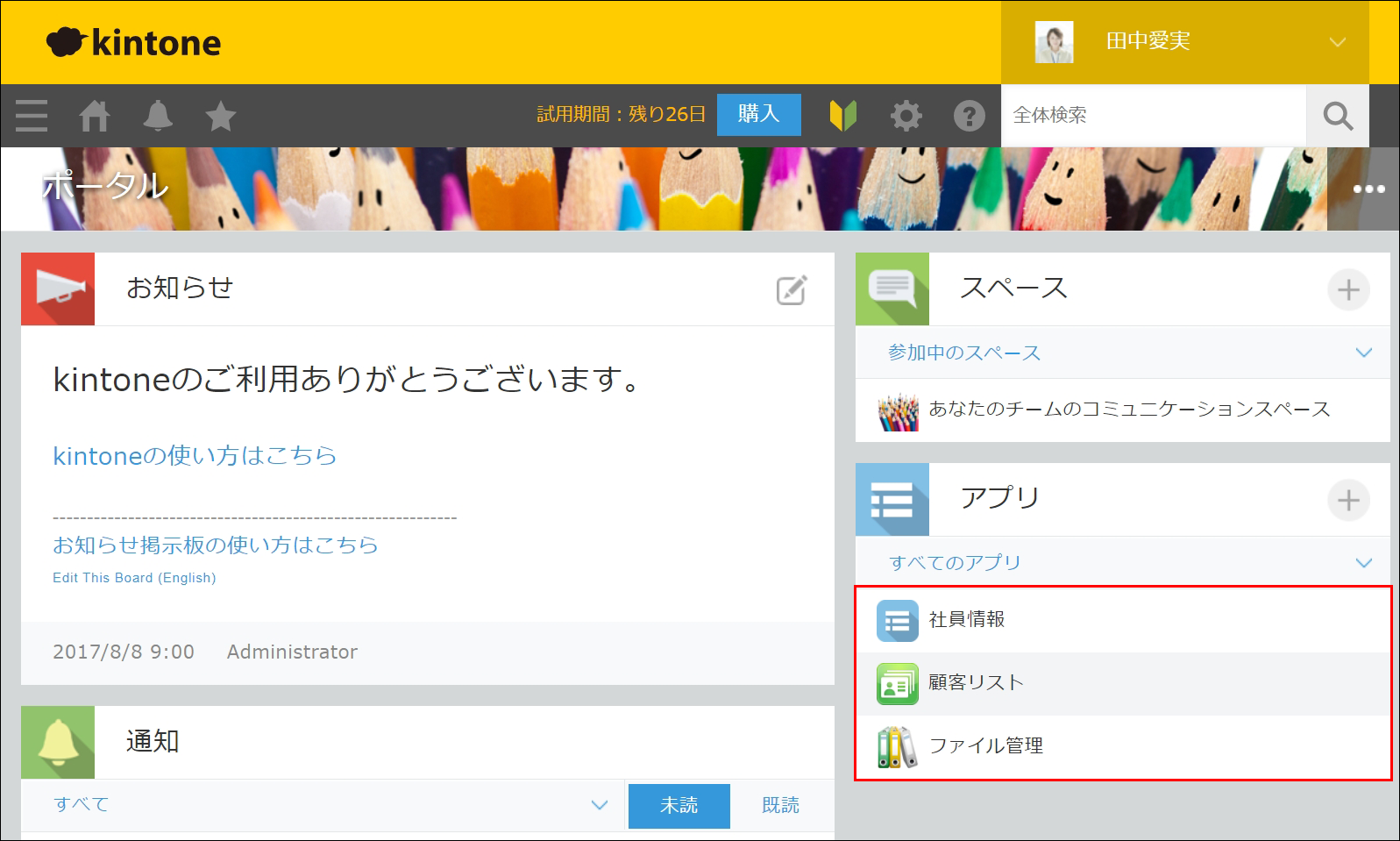Open the notifications bell icon

pos(158,116)
